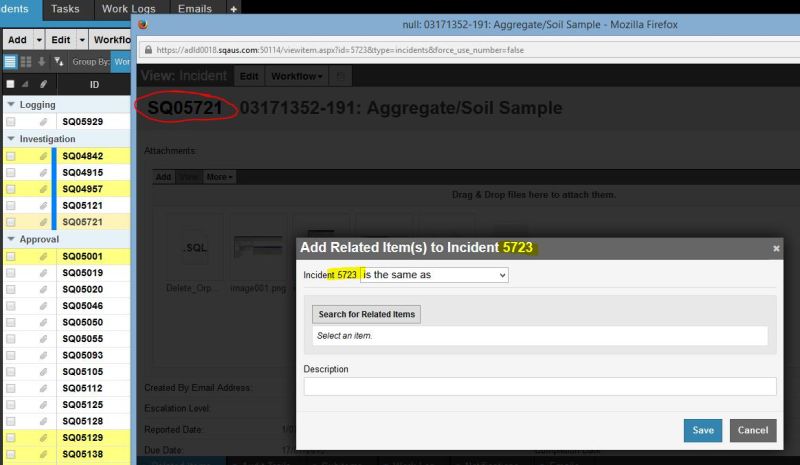The image size is (800, 465).
Task: Click the plus icon to add a tab
Action: (233, 8)
